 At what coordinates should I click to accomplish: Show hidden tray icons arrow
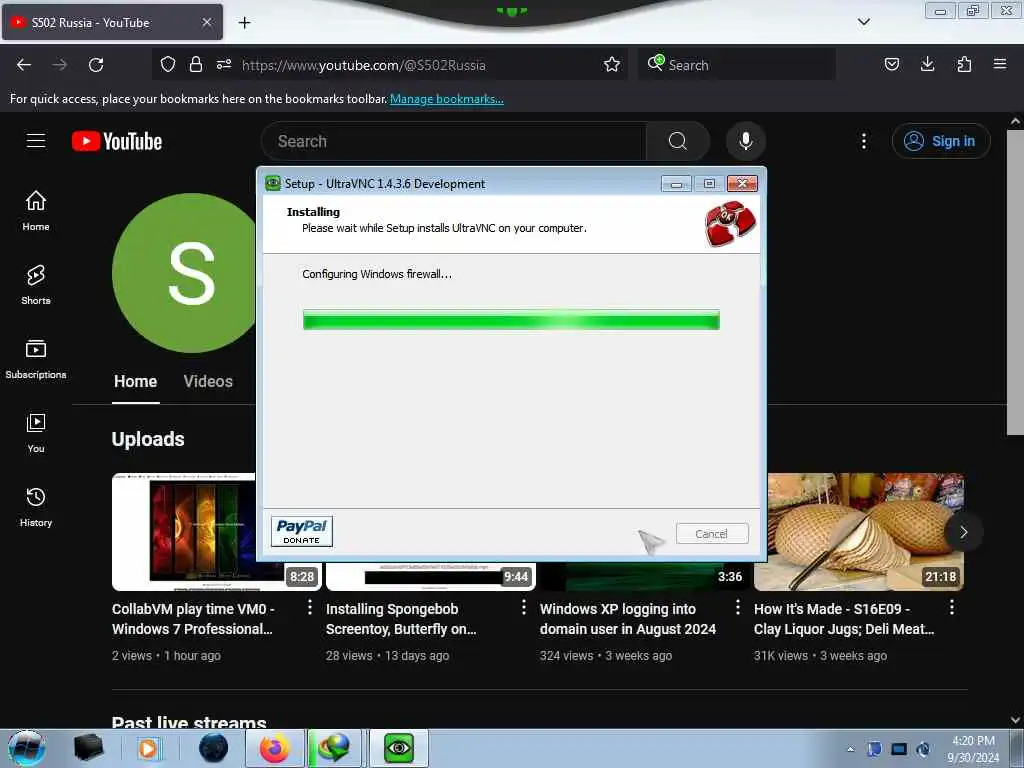tap(850, 749)
